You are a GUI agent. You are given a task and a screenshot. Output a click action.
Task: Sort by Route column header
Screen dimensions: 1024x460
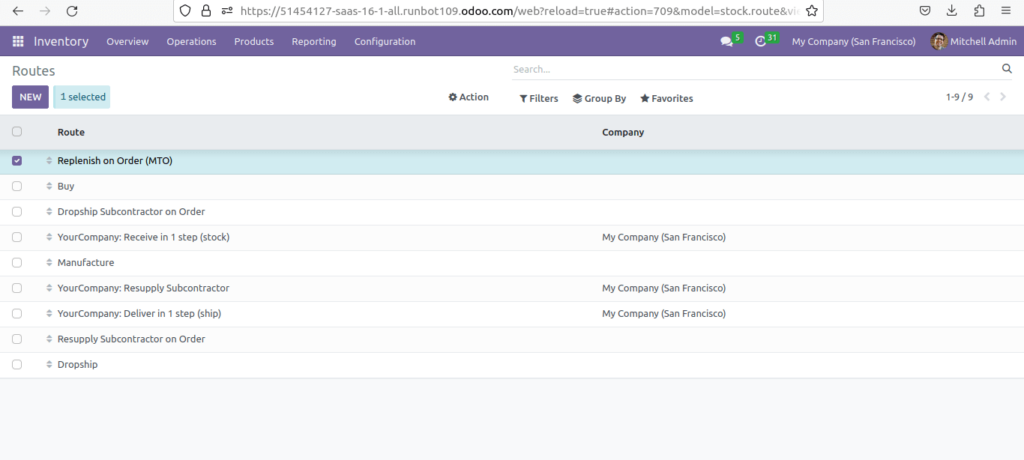coord(71,132)
